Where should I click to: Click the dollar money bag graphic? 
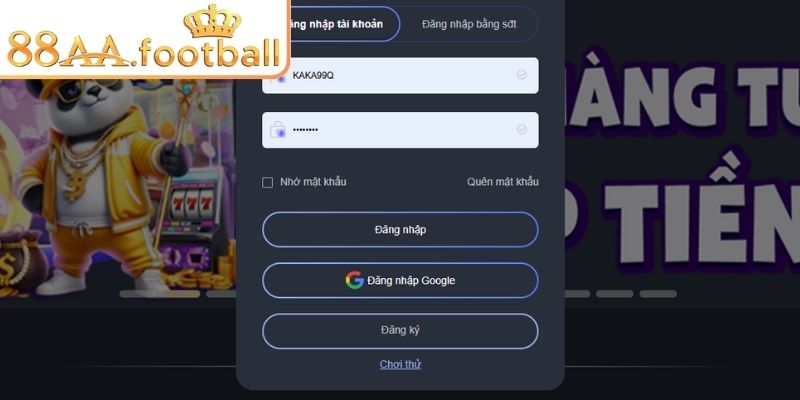(20, 263)
